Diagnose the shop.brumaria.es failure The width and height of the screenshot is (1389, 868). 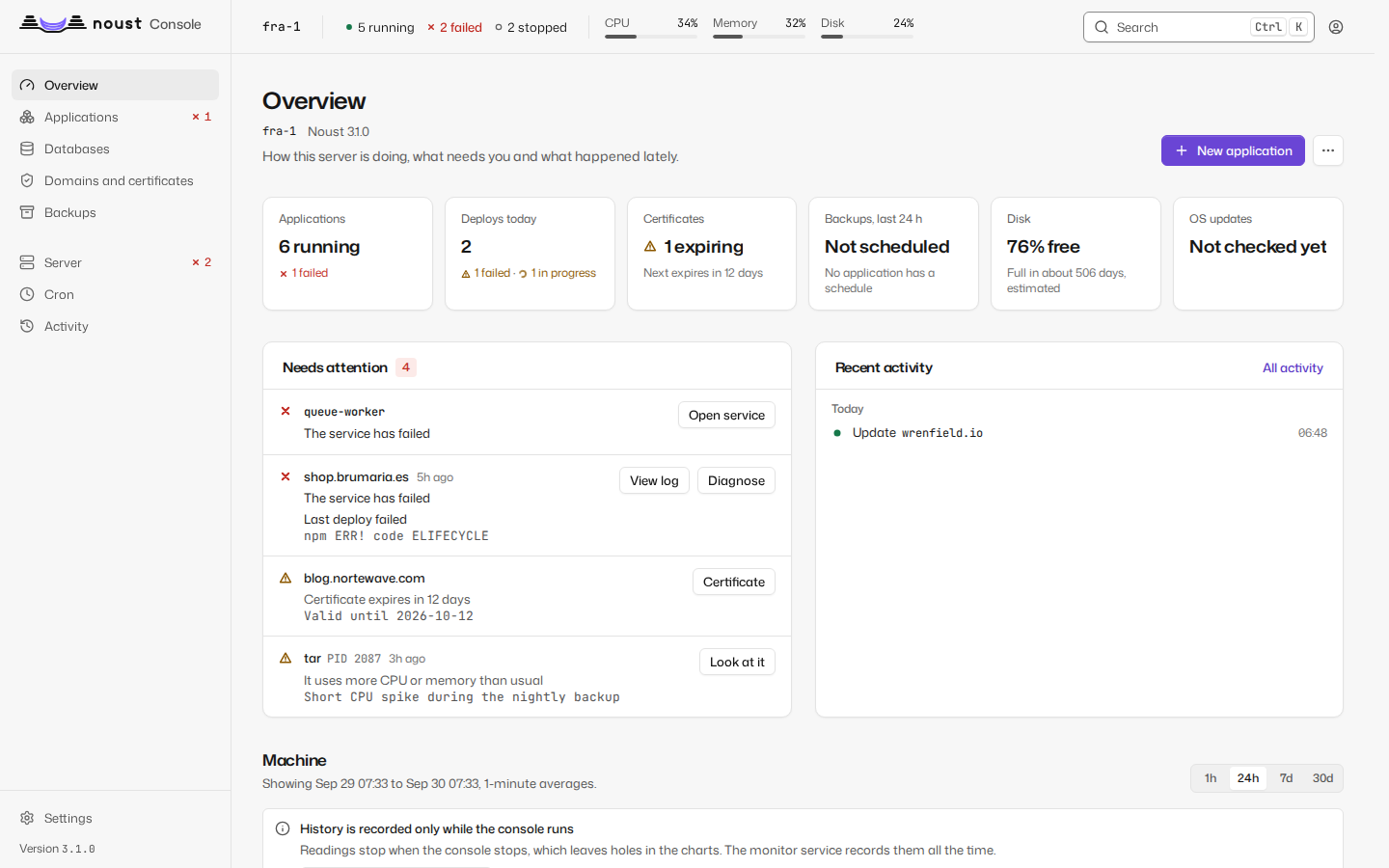coord(736,480)
